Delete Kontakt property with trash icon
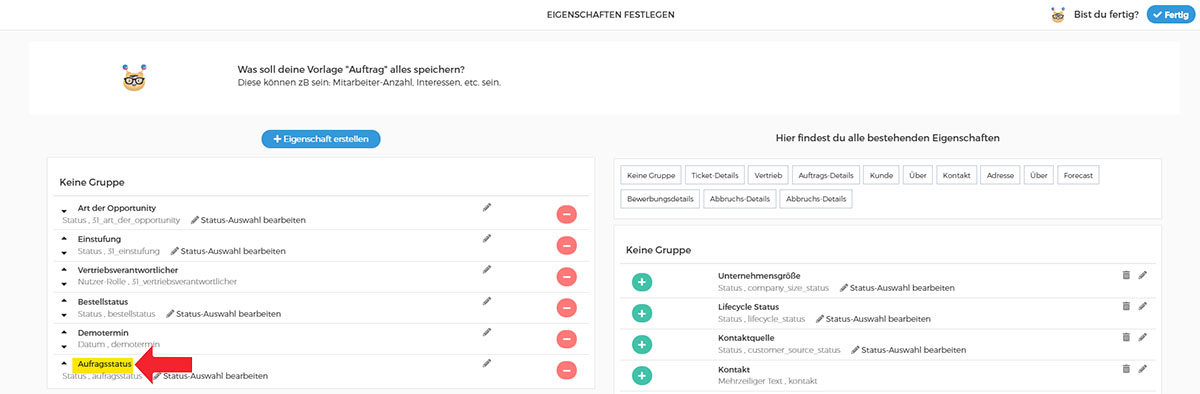1200x394 pixels. point(1126,369)
